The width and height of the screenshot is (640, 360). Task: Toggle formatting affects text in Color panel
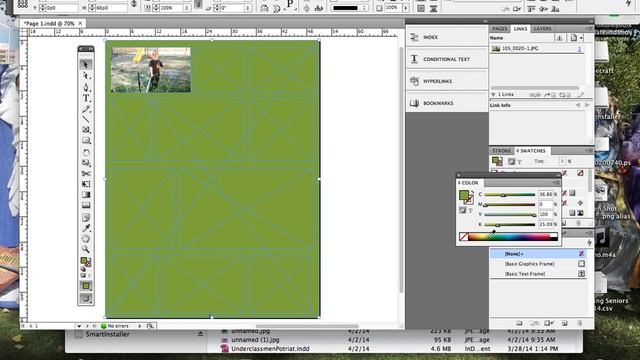(x=470, y=211)
